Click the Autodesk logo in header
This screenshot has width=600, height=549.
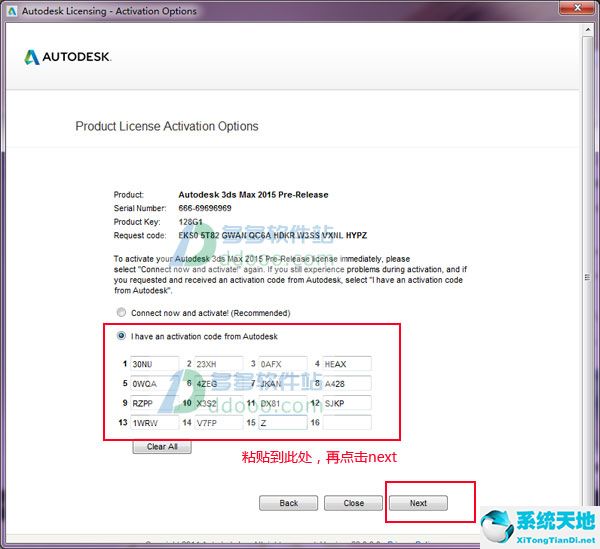(x=67, y=57)
